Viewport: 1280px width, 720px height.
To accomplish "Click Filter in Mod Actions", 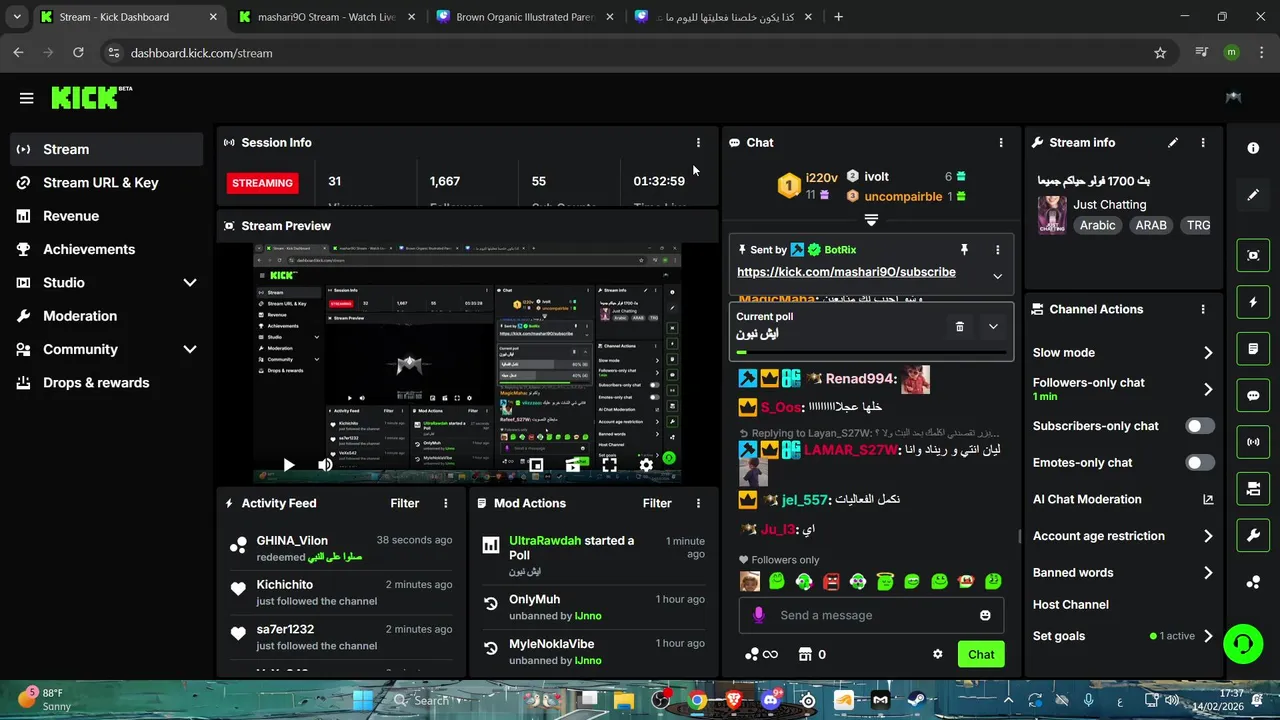I will click(657, 504).
